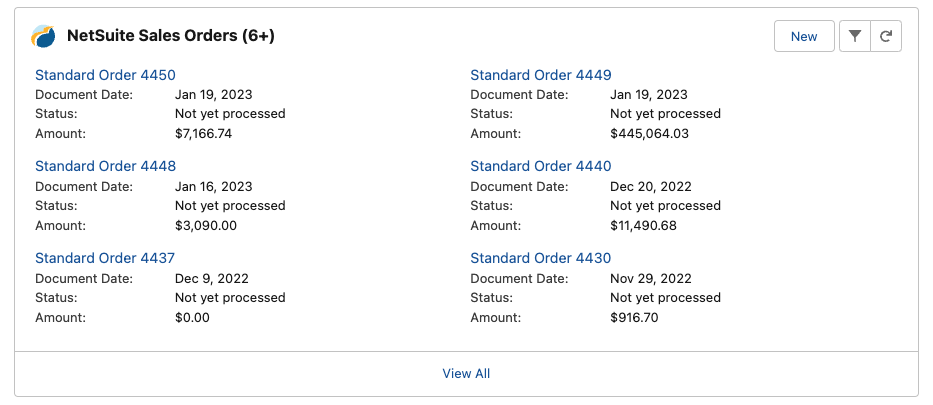933x405 pixels.
Task: Select the Nov 29, 2022 document date
Action: click(651, 278)
